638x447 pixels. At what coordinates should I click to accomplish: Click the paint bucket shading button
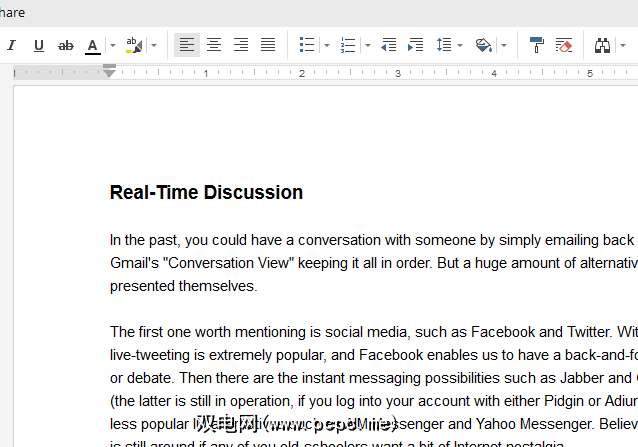click(484, 45)
